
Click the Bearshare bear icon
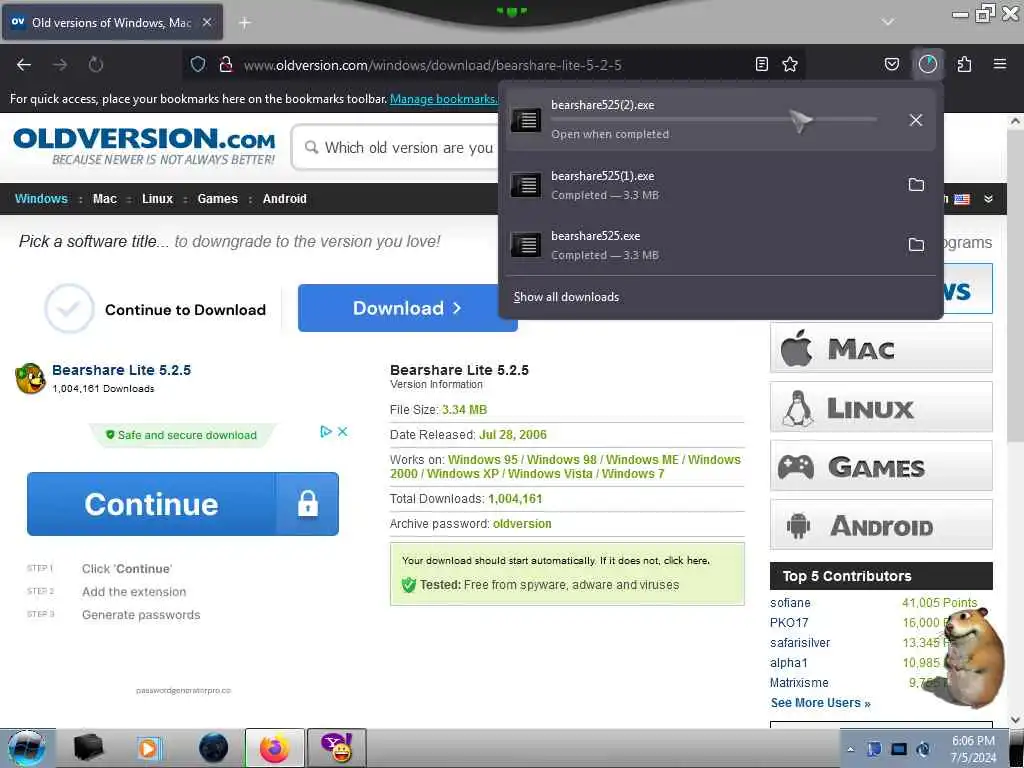(30, 378)
